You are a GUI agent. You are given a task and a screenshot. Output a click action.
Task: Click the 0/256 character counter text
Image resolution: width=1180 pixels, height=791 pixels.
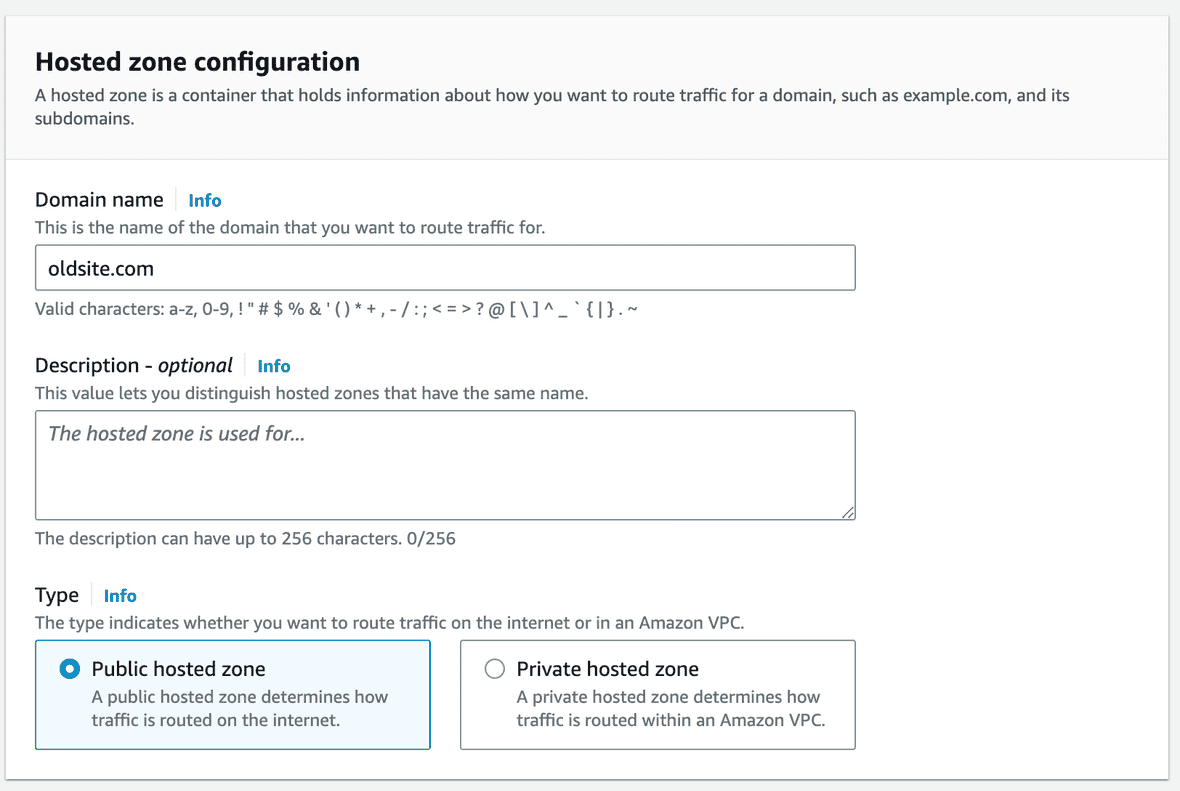point(430,538)
